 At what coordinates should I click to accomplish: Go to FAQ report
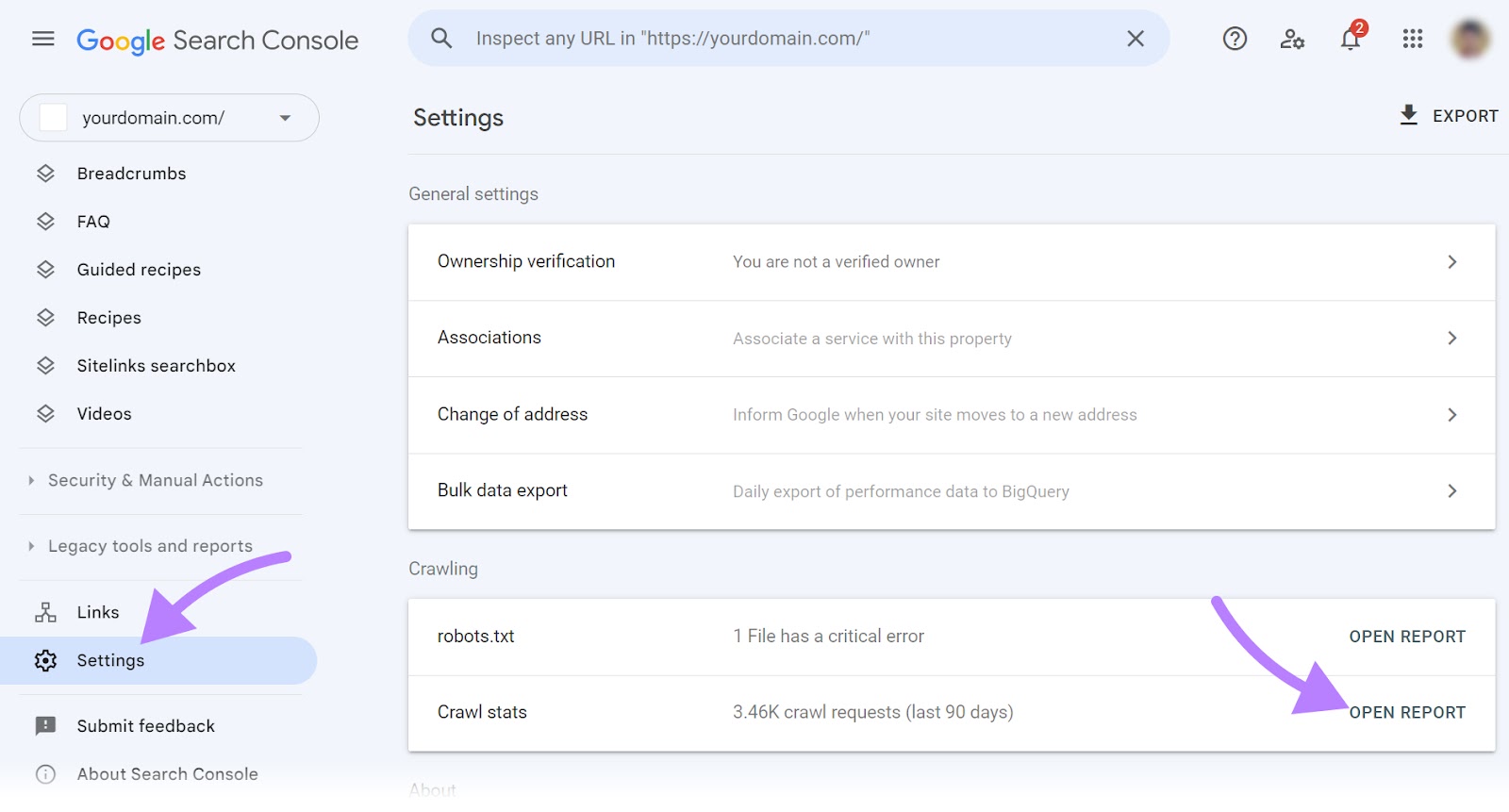(x=93, y=222)
